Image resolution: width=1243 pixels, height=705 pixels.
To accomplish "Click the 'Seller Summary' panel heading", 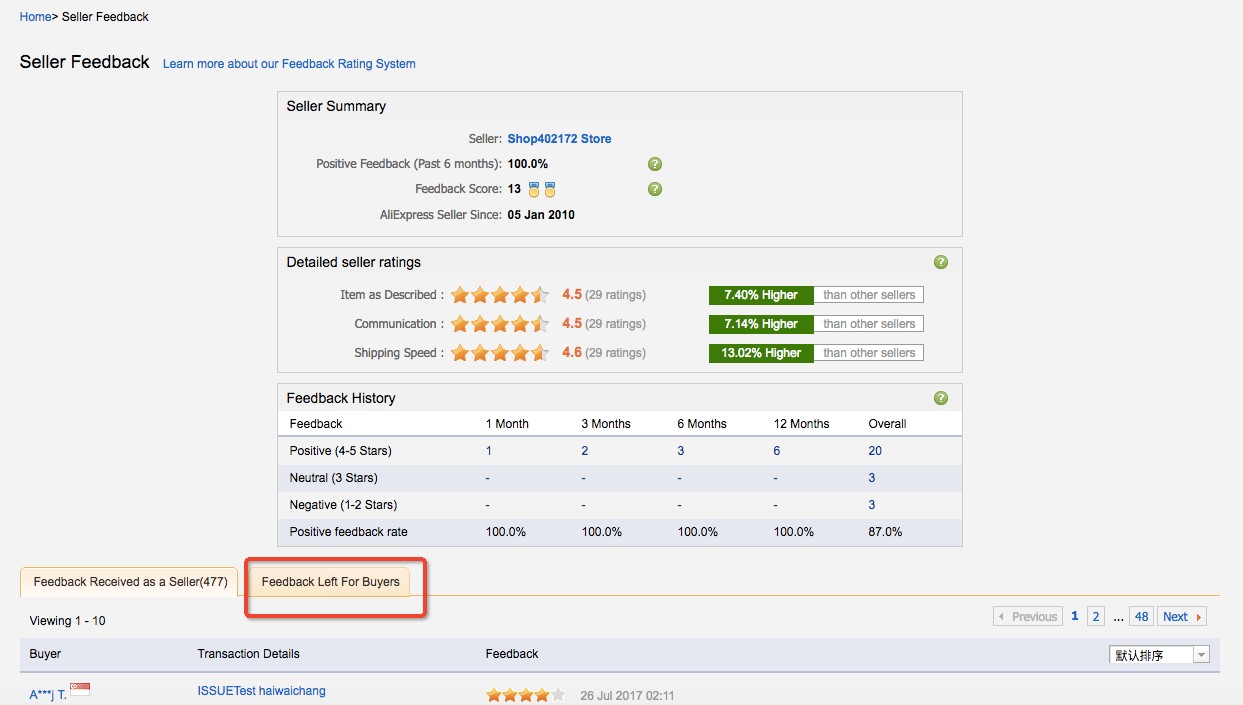I will click(336, 106).
